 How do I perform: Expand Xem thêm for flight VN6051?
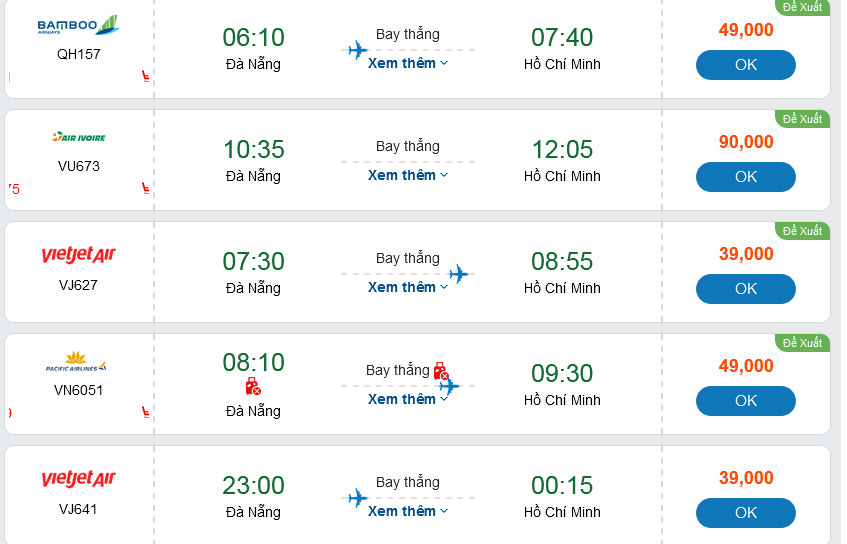tap(408, 399)
